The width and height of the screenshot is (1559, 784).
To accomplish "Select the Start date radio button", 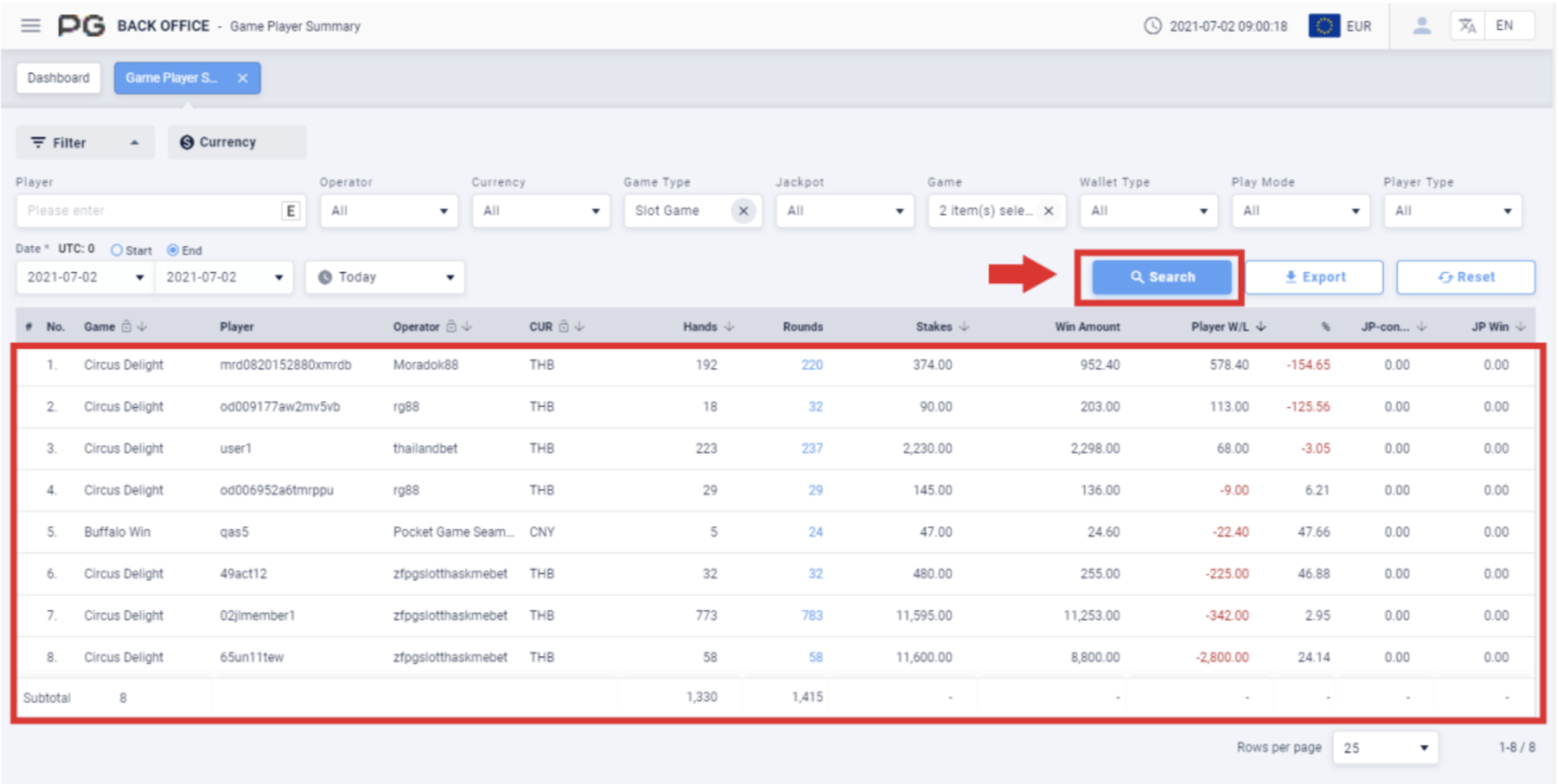I will [116, 250].
